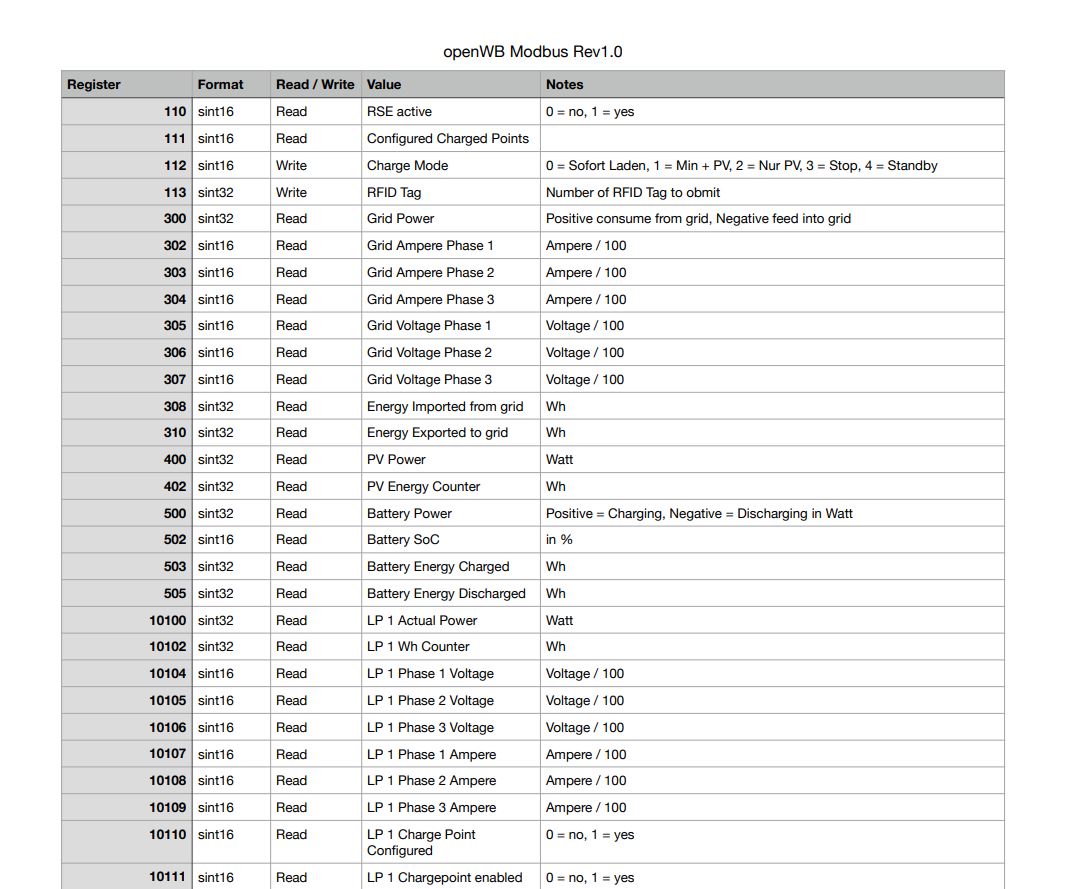Click the LP 1 Phase 2 Voltage cell
This screenshot has height=889, width=1092.
451,700
